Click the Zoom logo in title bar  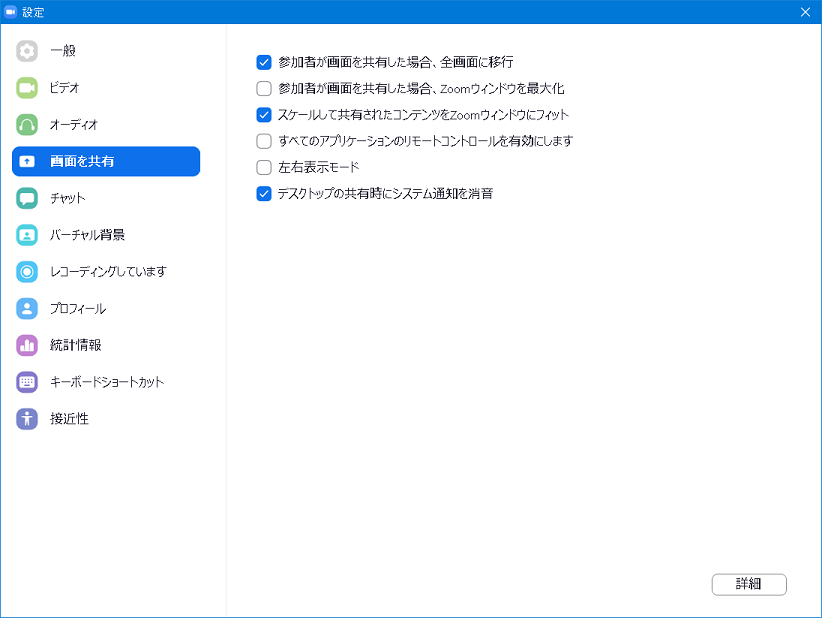[10, 12]
